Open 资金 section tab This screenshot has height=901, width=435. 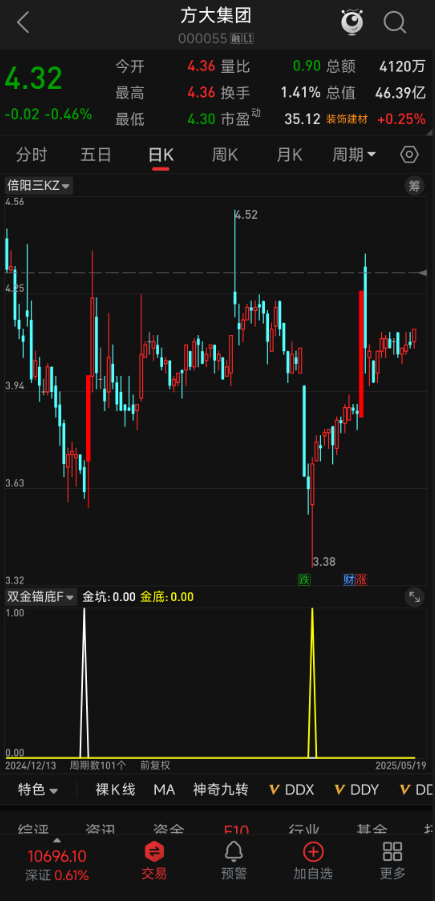[168, 830]
